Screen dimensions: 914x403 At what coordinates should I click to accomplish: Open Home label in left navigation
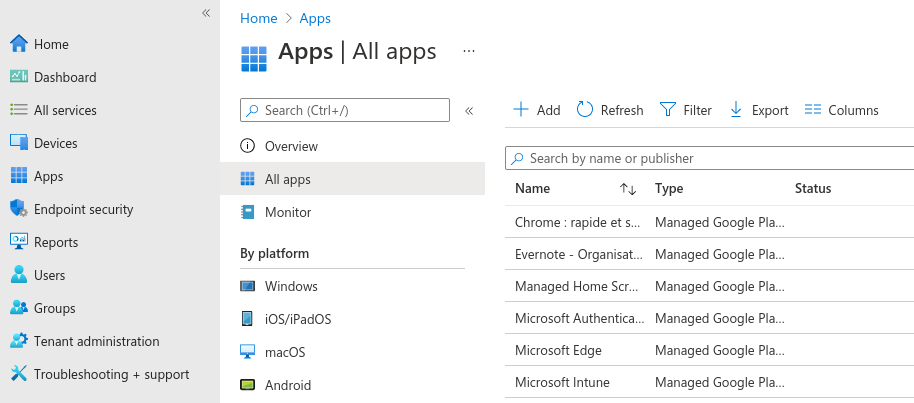point(51,44)
